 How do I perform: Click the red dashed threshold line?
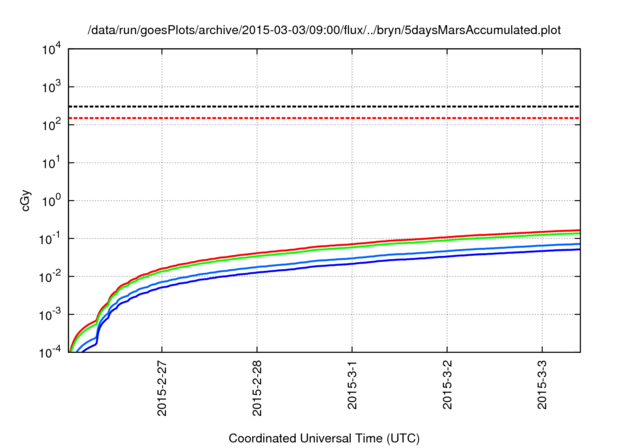pyautogui.click(x=324, y=118)
